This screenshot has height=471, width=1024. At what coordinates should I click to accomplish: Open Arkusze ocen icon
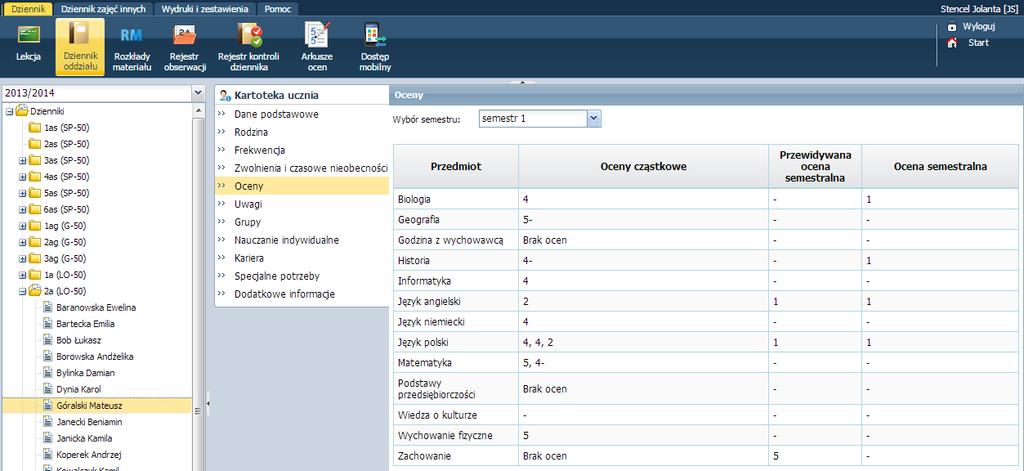point(317,35)
